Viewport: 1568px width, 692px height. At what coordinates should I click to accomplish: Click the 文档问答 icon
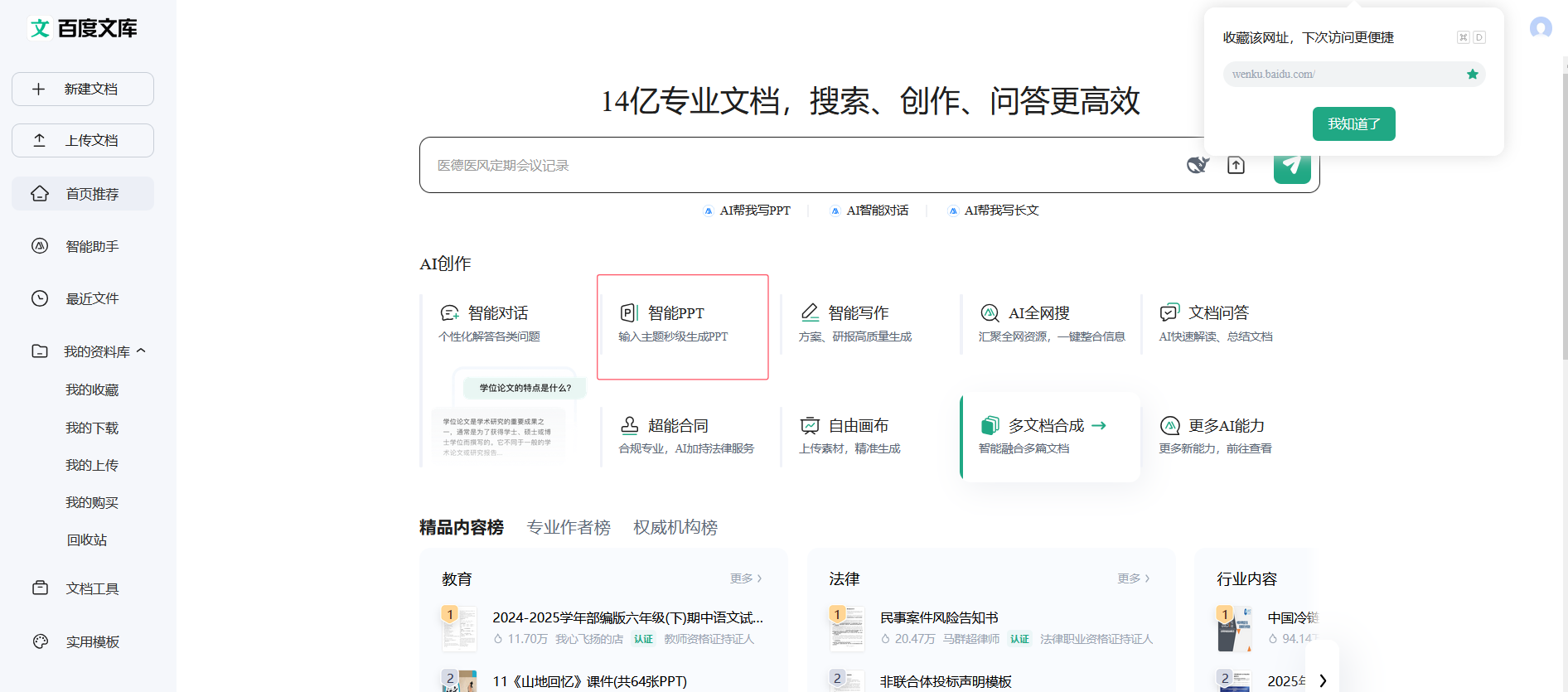pyautogui.click(x=1169, y=312)
